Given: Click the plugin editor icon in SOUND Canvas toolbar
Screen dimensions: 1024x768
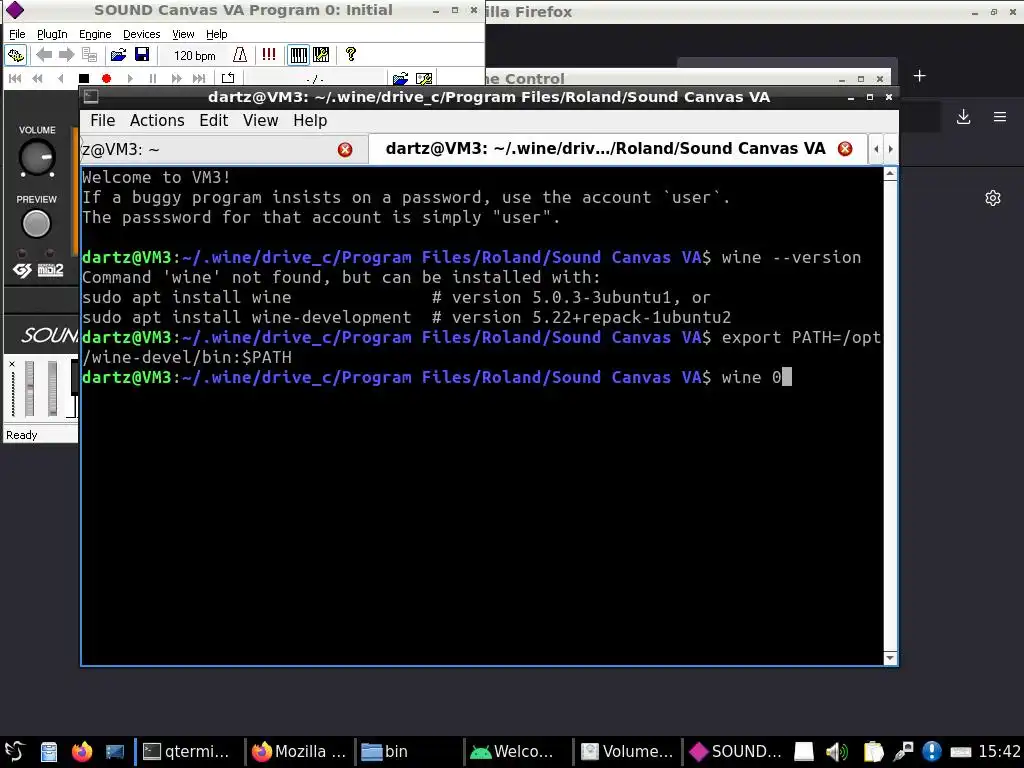Looking at the screenshot, I should 16,55.
